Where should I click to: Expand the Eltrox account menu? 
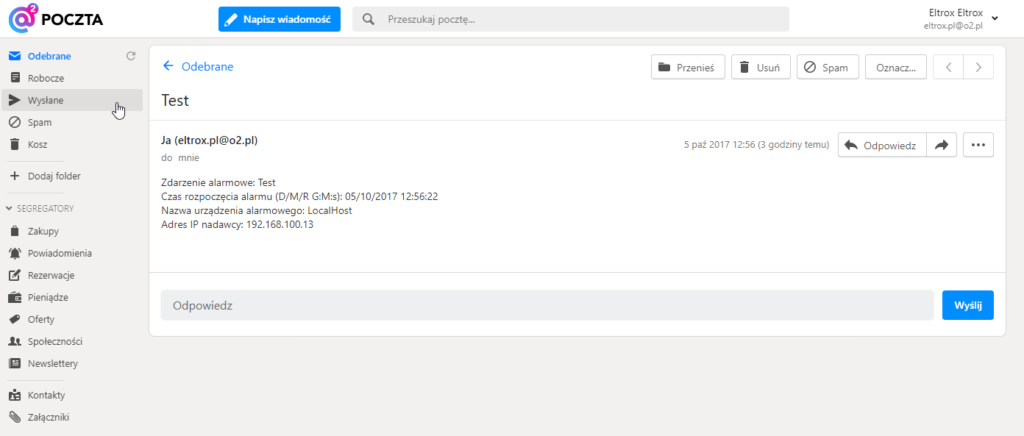[993, 18]
